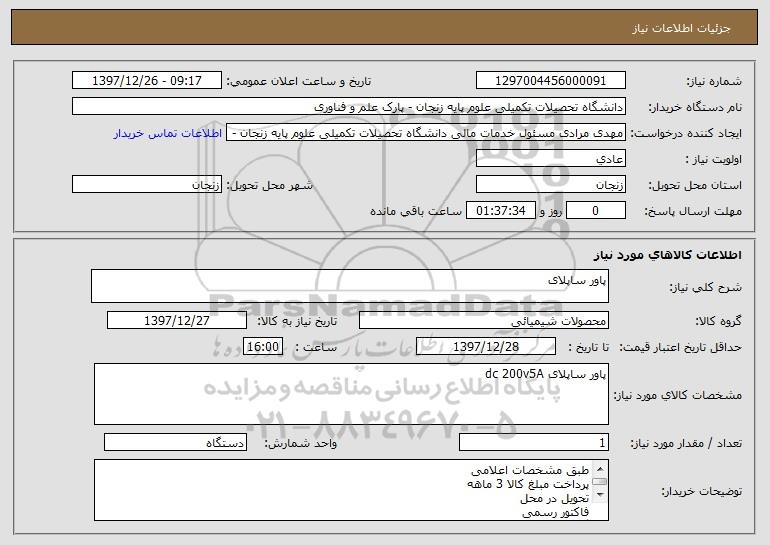Screen dimensions: 770x545
Task: Click the شهر محل تحویل field
Action: point(147,185)
